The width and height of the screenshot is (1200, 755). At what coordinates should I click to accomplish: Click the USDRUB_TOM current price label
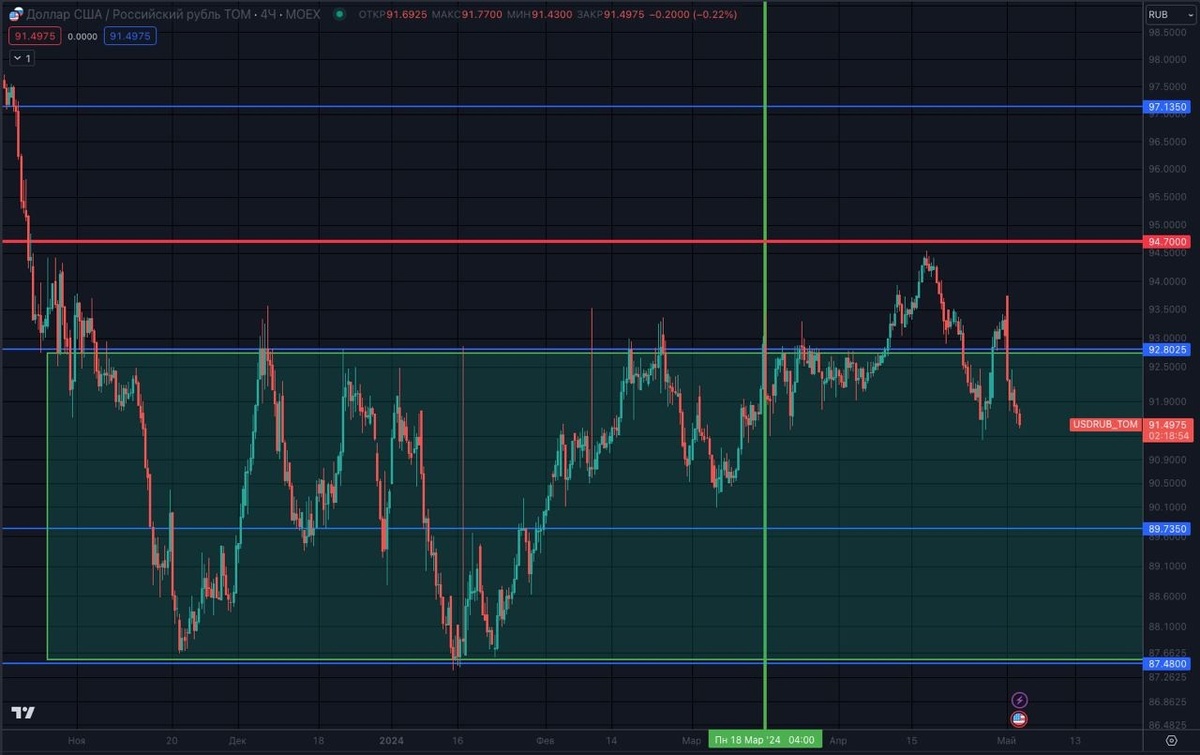tap(1105, 424)
